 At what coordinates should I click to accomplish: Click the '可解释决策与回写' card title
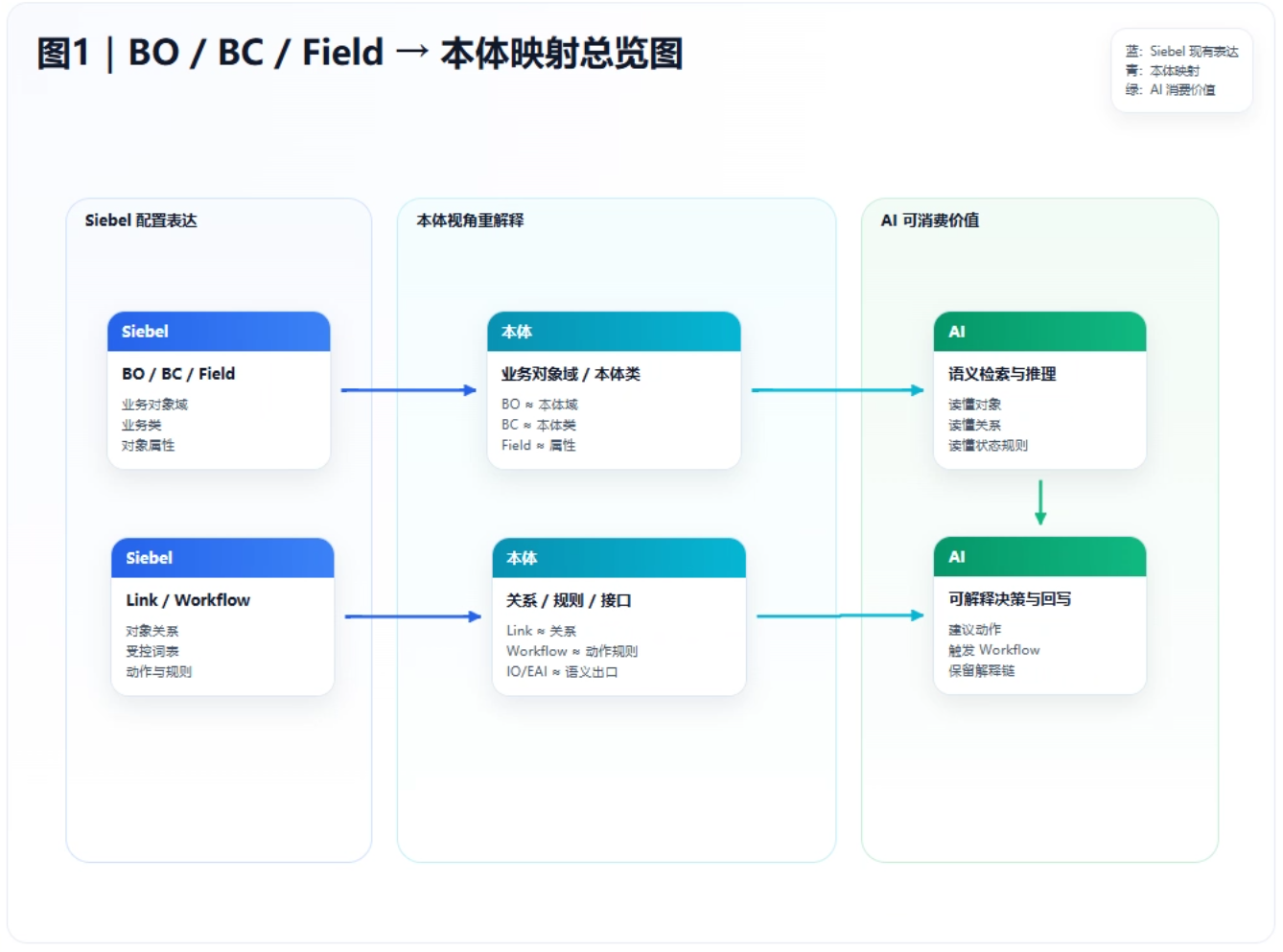click(x=1010, y=599)
